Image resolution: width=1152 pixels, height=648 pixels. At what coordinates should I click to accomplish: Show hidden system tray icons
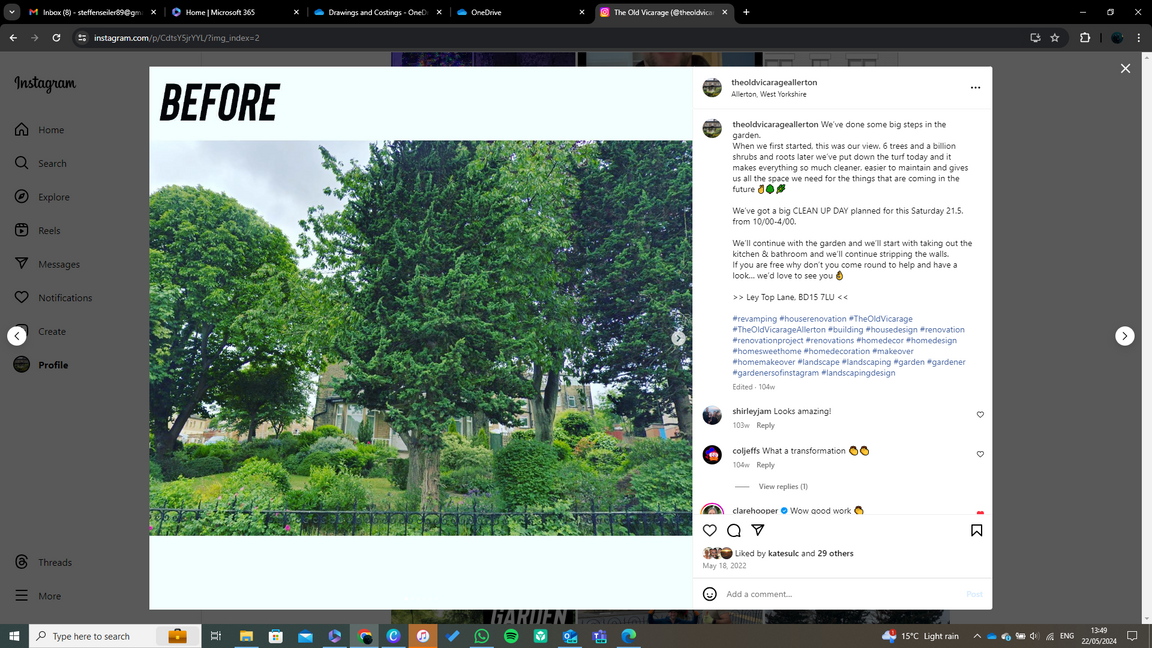click(976, 636)
